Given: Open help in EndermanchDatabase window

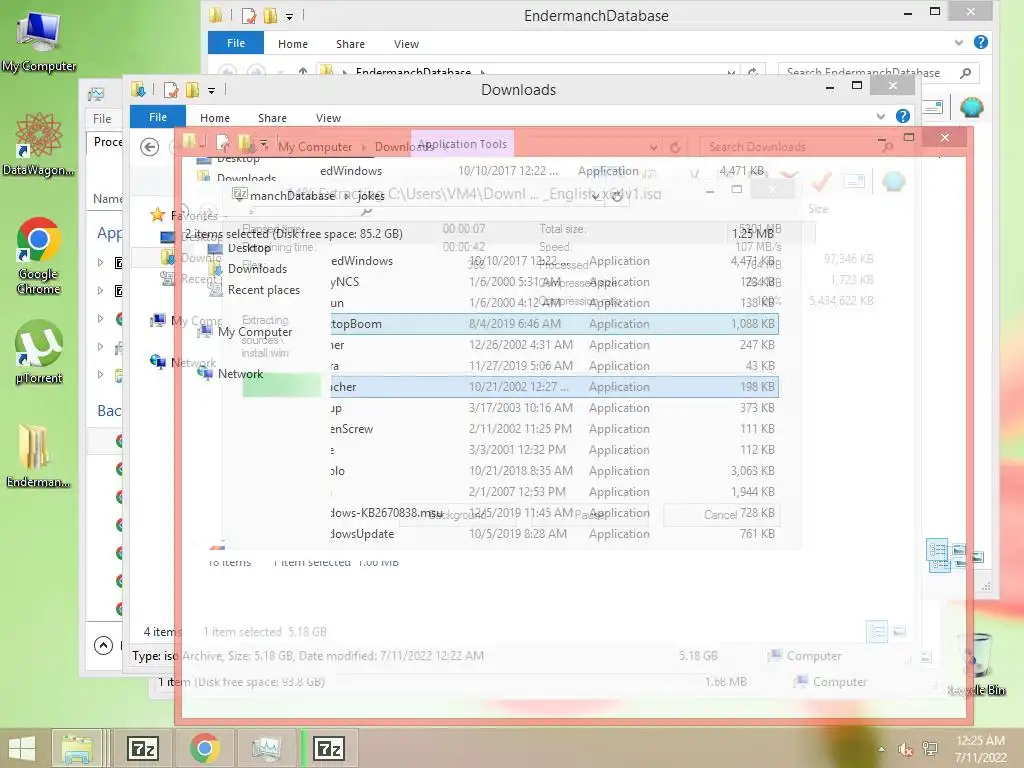Looking at the screenshot, I should point(980,42).
